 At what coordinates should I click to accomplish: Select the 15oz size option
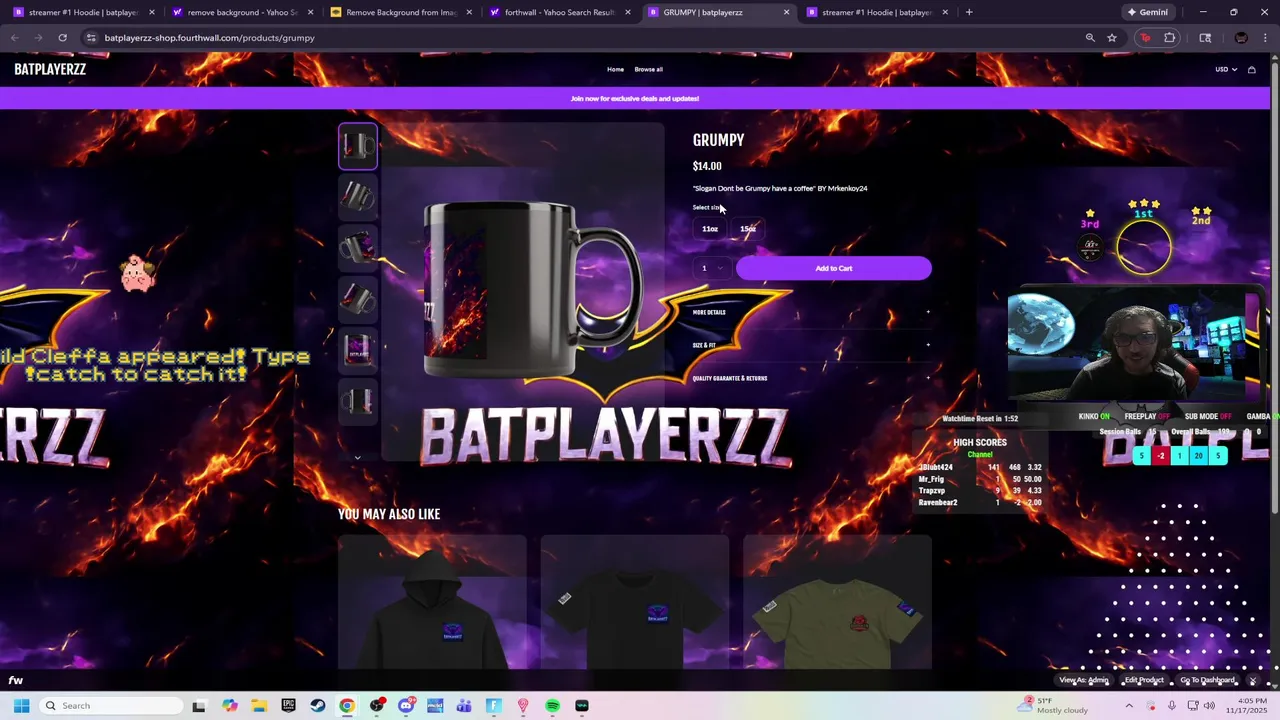748,229
